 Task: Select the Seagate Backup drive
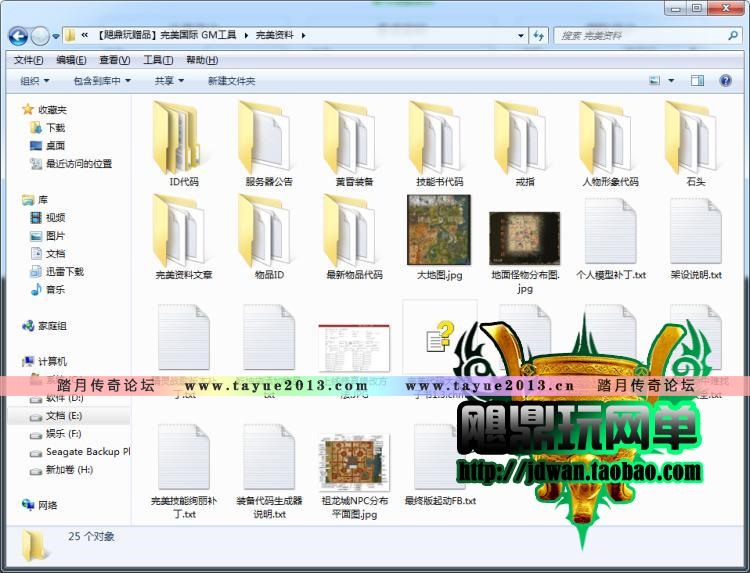coord(79,452)
